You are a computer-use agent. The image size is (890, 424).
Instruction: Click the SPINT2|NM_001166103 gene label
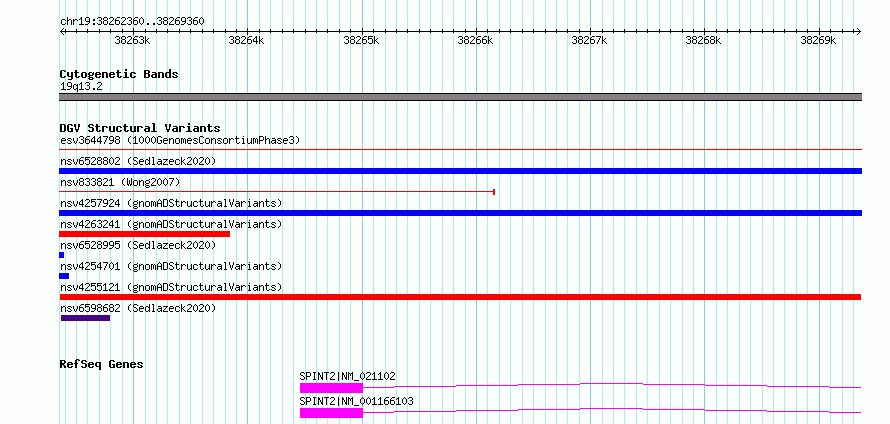click(356, 402)
